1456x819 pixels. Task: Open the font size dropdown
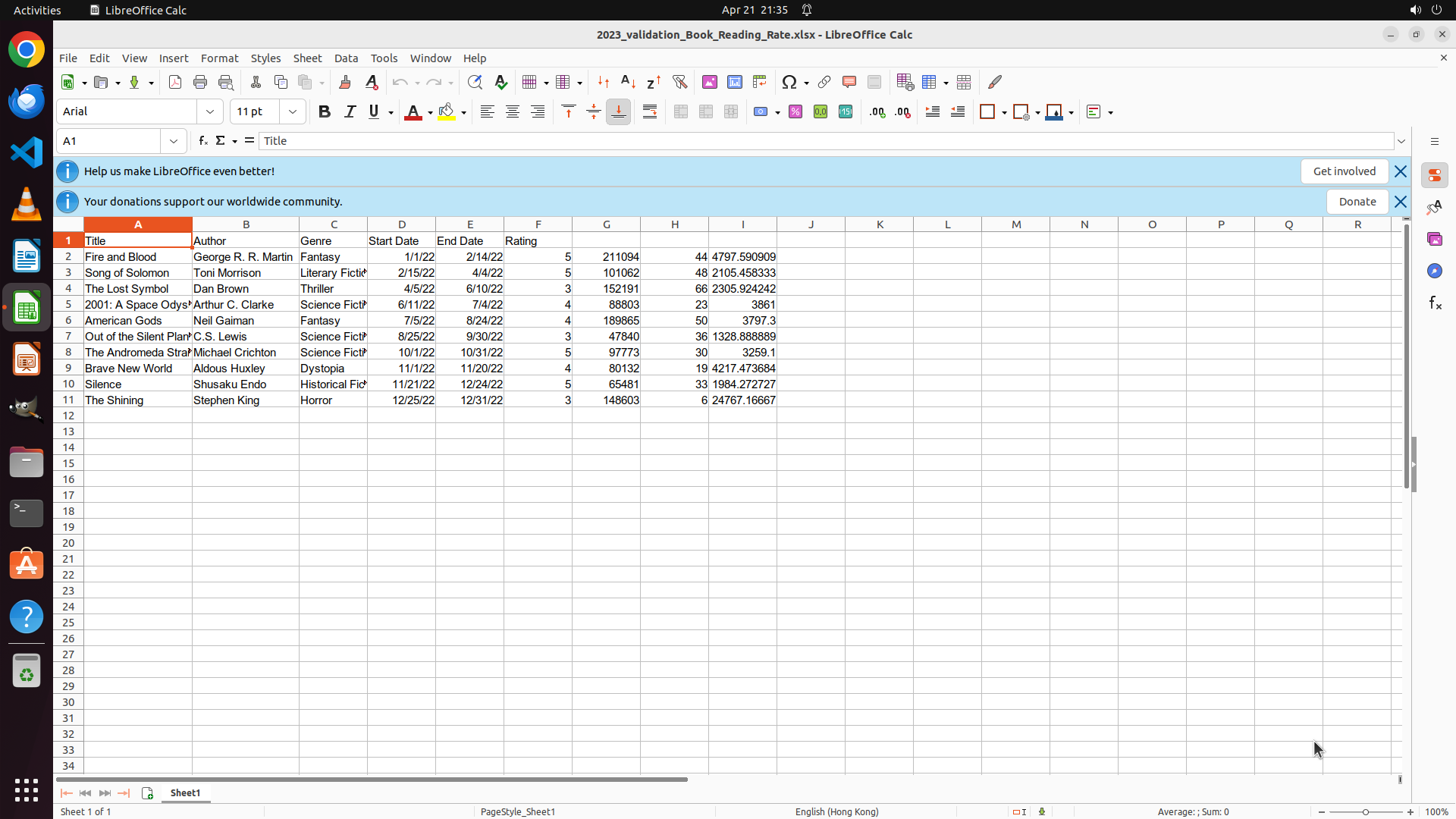click(x=293, y=111)
